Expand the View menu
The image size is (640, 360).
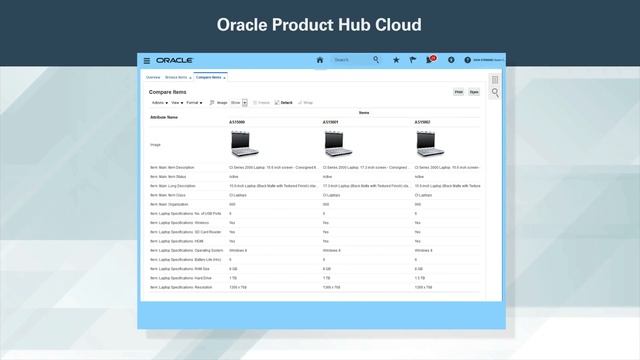177,103
